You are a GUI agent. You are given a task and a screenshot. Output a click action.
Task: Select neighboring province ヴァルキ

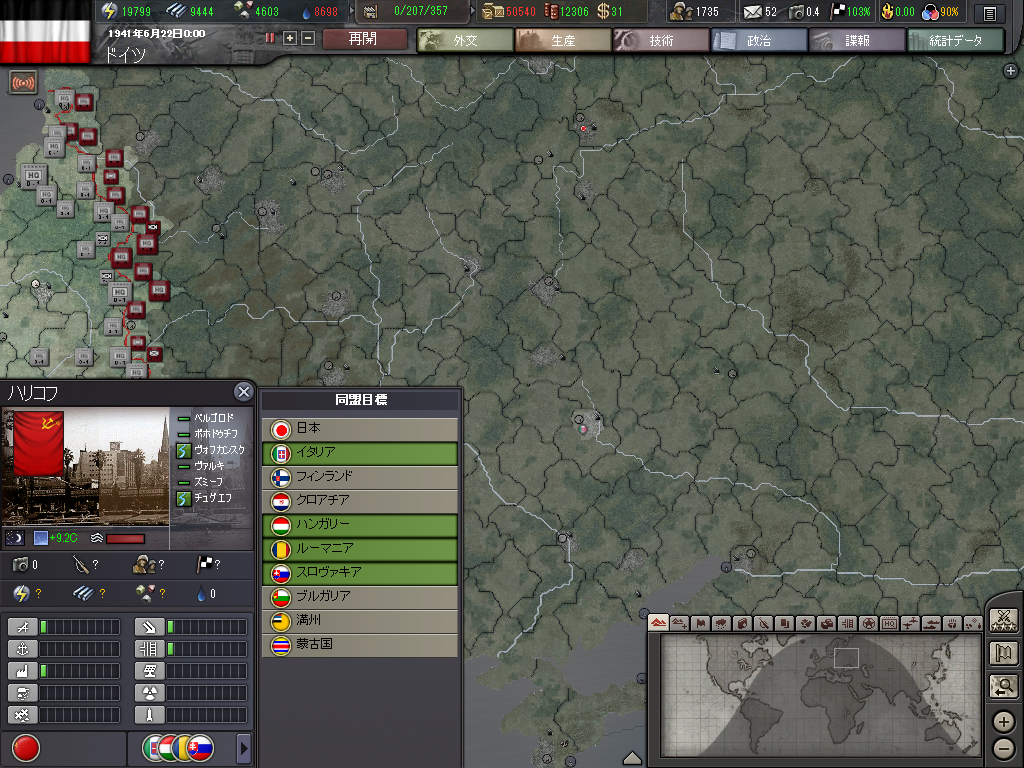pyautogui.click(x=209, y=466)
